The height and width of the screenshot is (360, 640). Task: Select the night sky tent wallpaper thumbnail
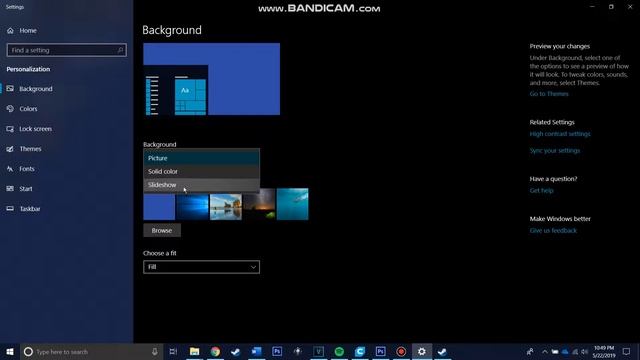[259, 204]
